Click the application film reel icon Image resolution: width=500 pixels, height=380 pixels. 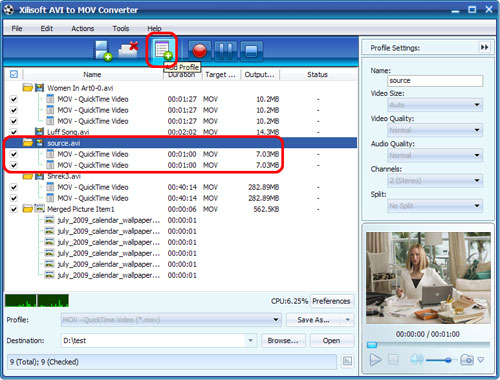[x=9, y=10]
